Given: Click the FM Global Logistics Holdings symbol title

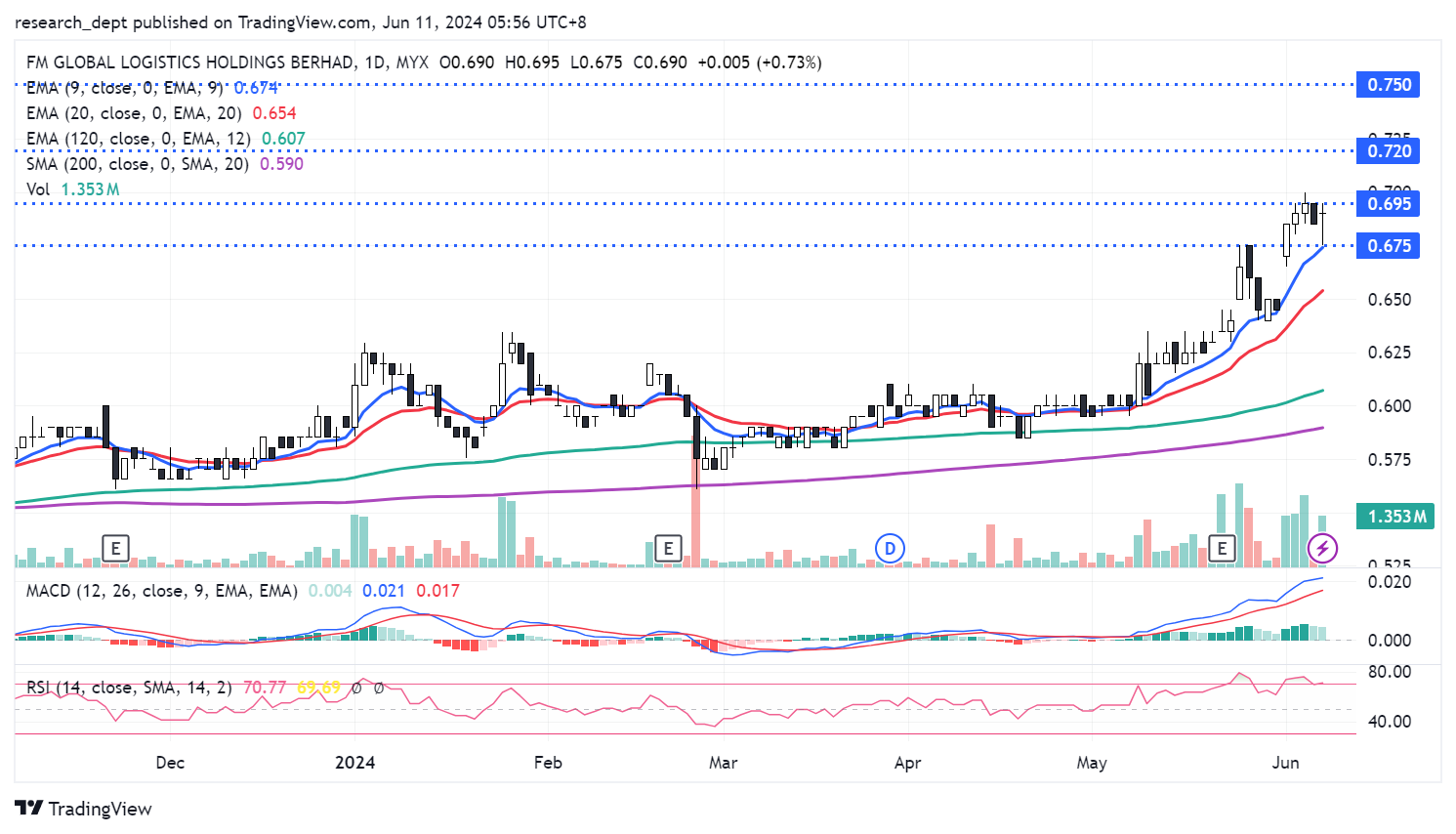Looking at the screenshot, I should tap(190, 63).
